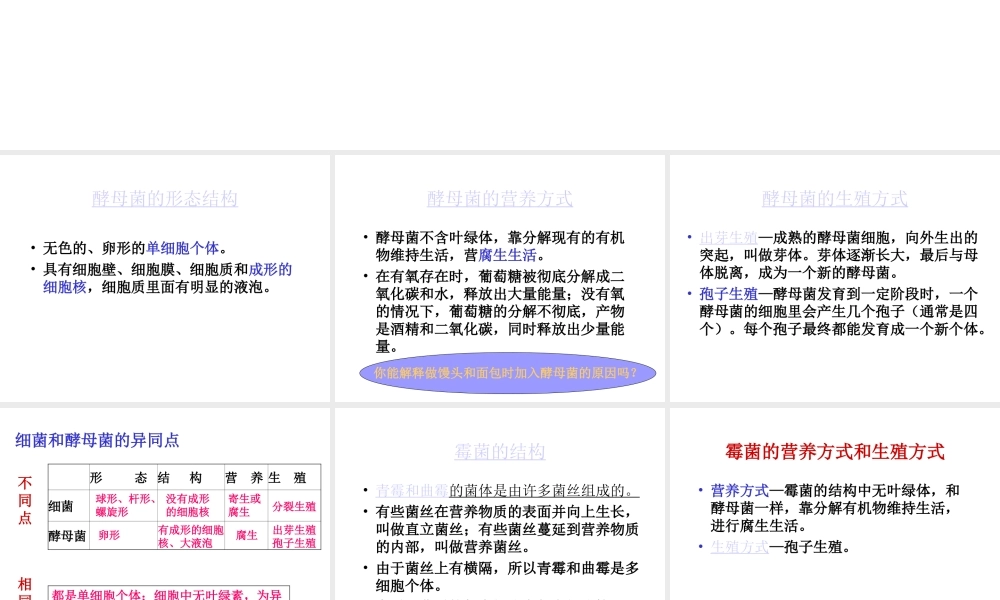Viewport: 1000px width, 600px height.
Task: Click table header 营养
Action: coord(244,478)
